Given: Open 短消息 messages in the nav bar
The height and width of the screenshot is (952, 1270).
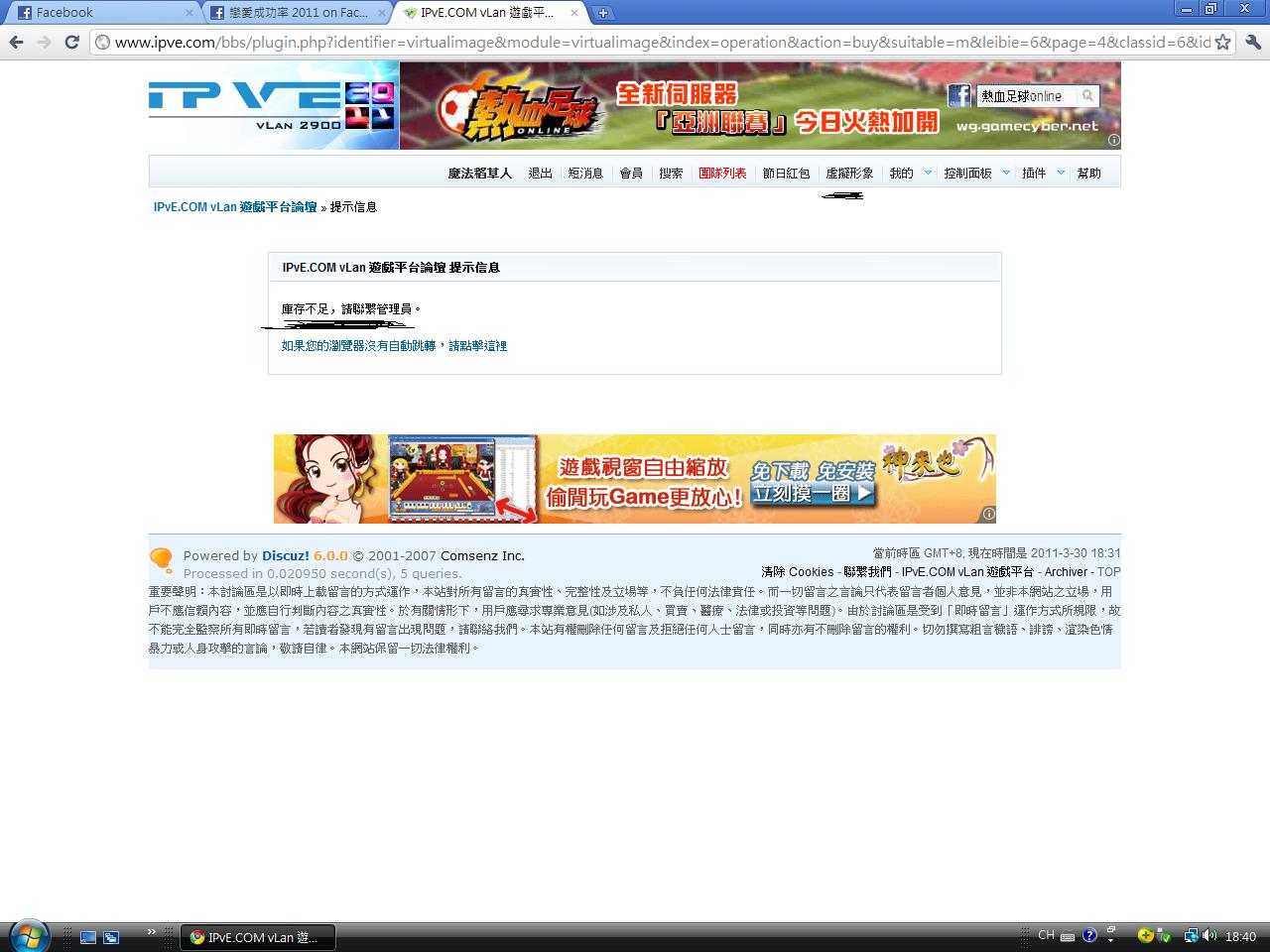Looking at the screenshot, I should point(585,174).
